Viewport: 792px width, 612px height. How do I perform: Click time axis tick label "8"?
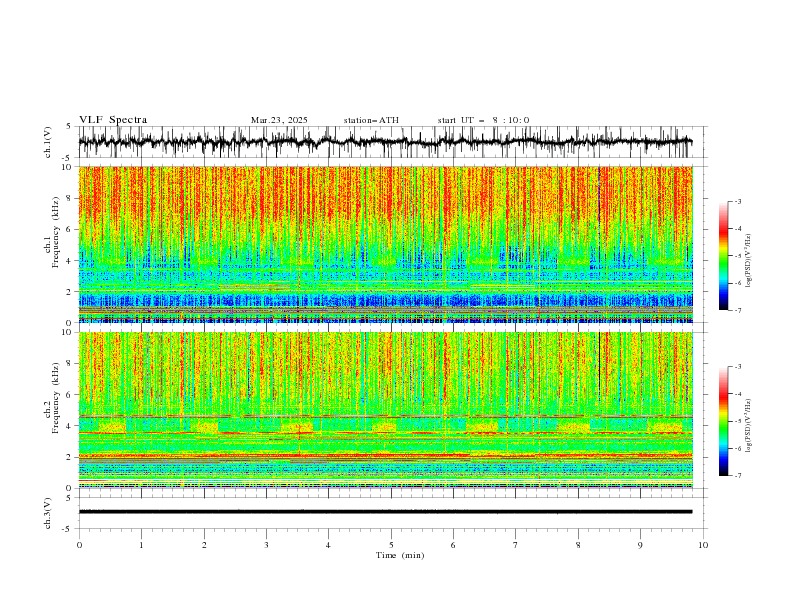578,545
